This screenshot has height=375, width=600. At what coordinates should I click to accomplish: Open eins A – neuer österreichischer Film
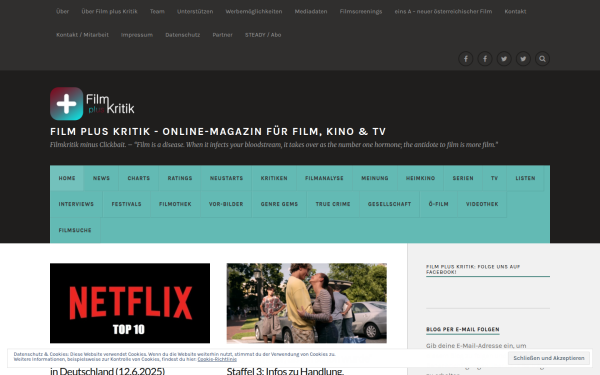443,11
